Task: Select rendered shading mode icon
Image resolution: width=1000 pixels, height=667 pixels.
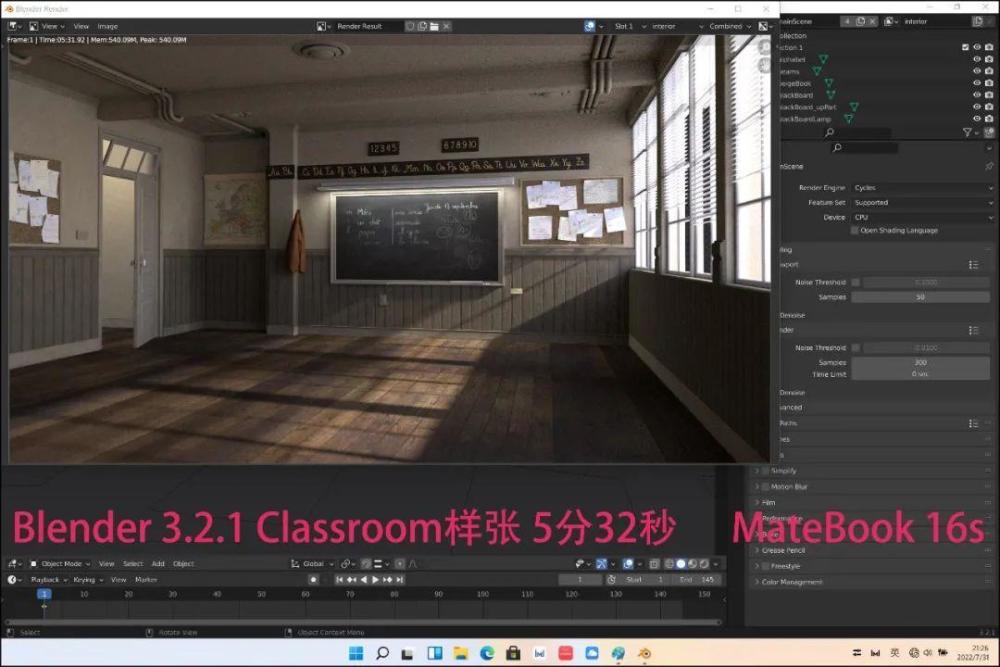Action: (704, 564)
